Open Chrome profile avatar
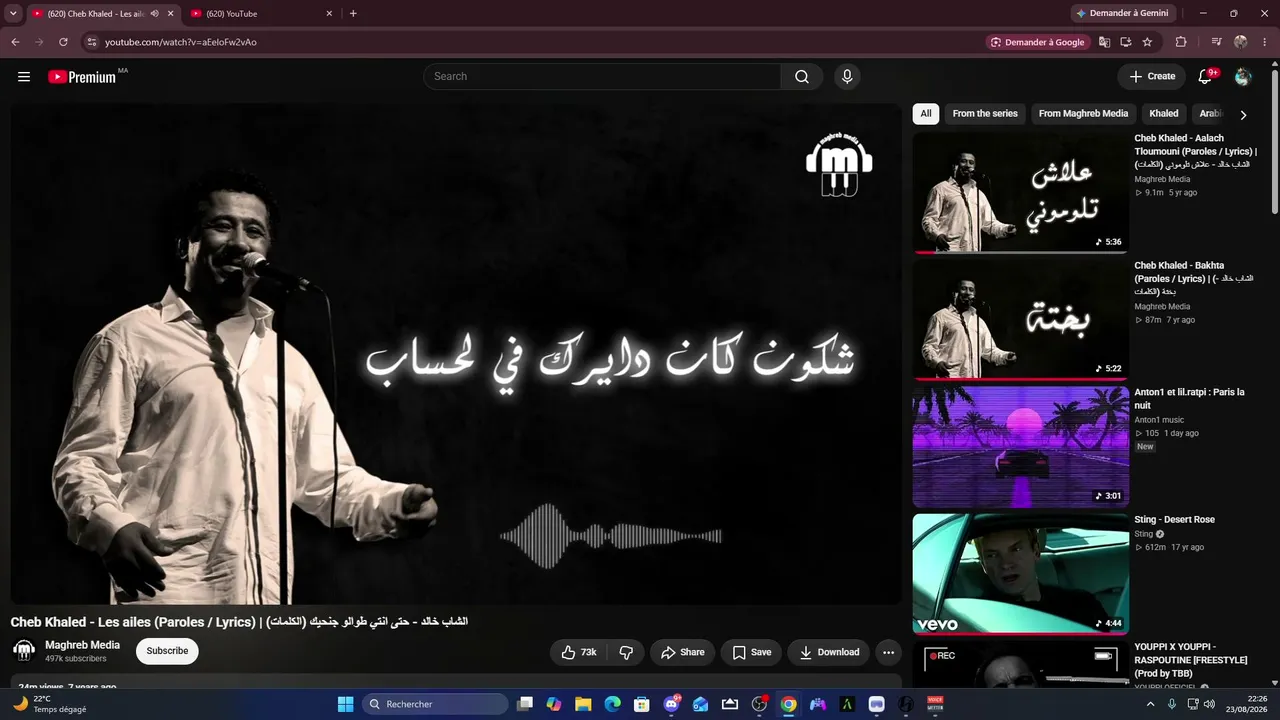 1241,42
